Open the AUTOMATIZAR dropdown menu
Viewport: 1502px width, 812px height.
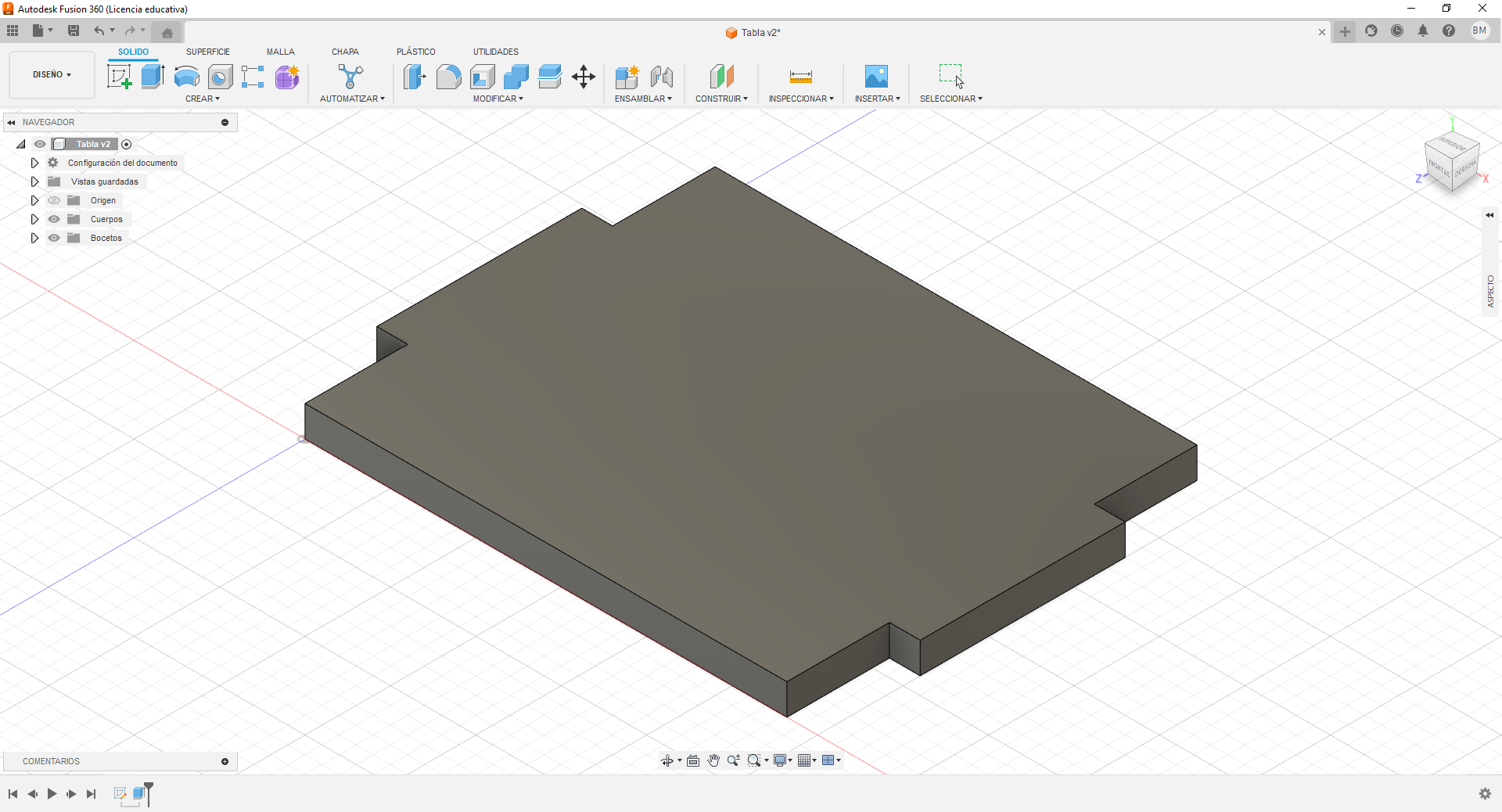tap(352, 99)
